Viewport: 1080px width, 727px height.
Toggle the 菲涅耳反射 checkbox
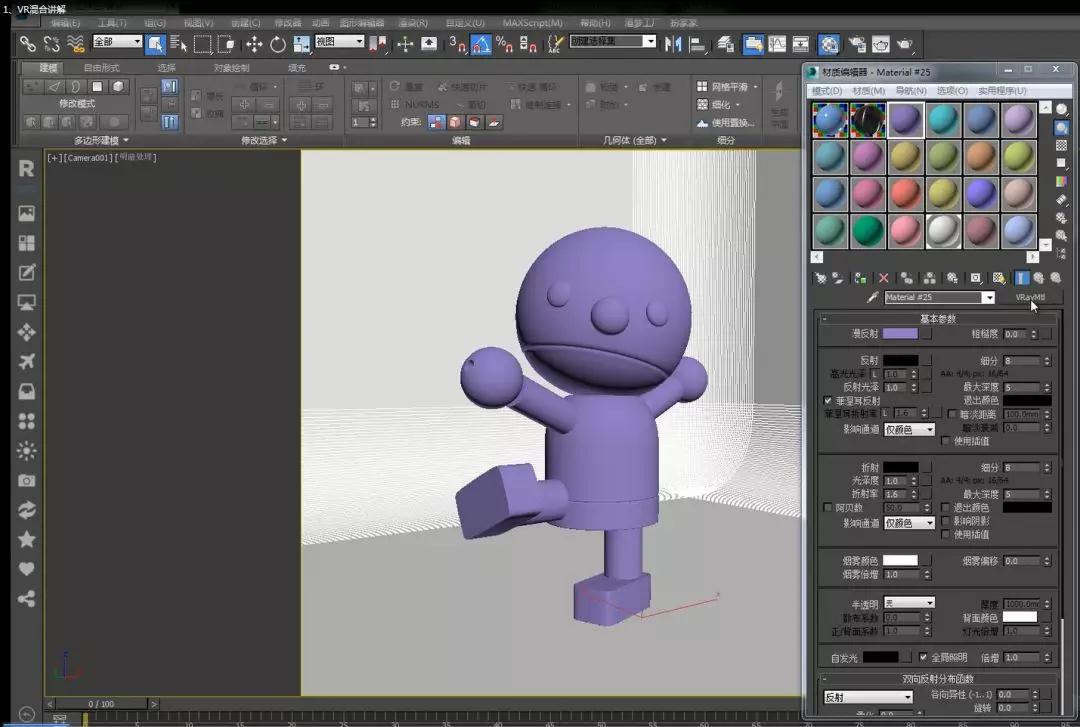pyautogui.click(x=828, y=400)
